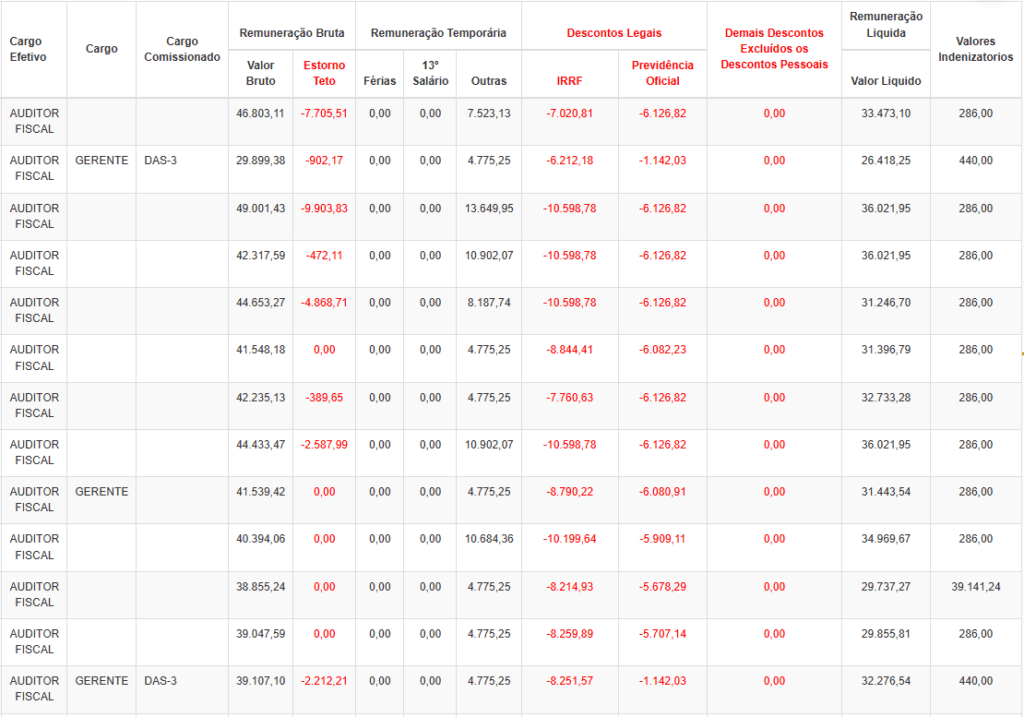Image resolution: width=1024 pixels, height=717 pixels.
Task: Click the Estorno Teto value -9.903,83
Action: [x=324, y=208]
